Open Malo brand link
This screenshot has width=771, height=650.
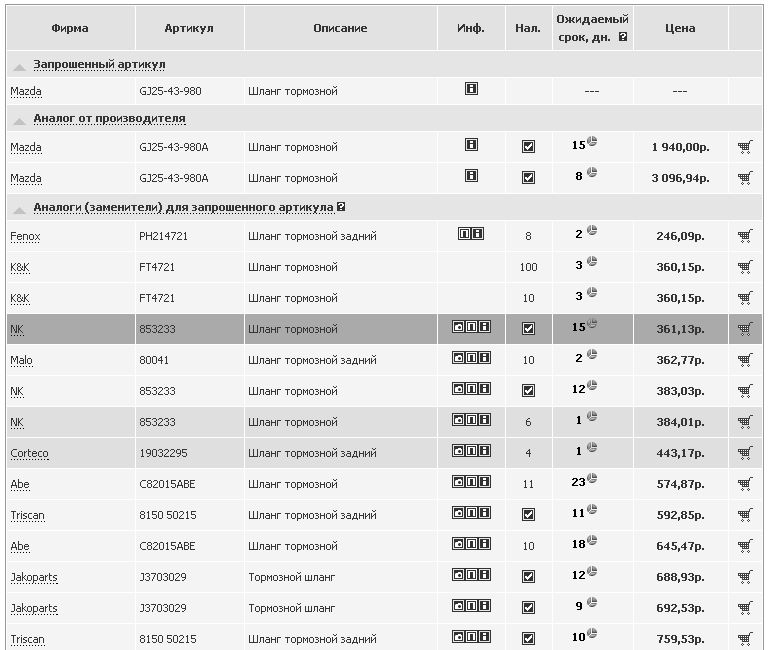pyautogui.click(x=21, y=360)
